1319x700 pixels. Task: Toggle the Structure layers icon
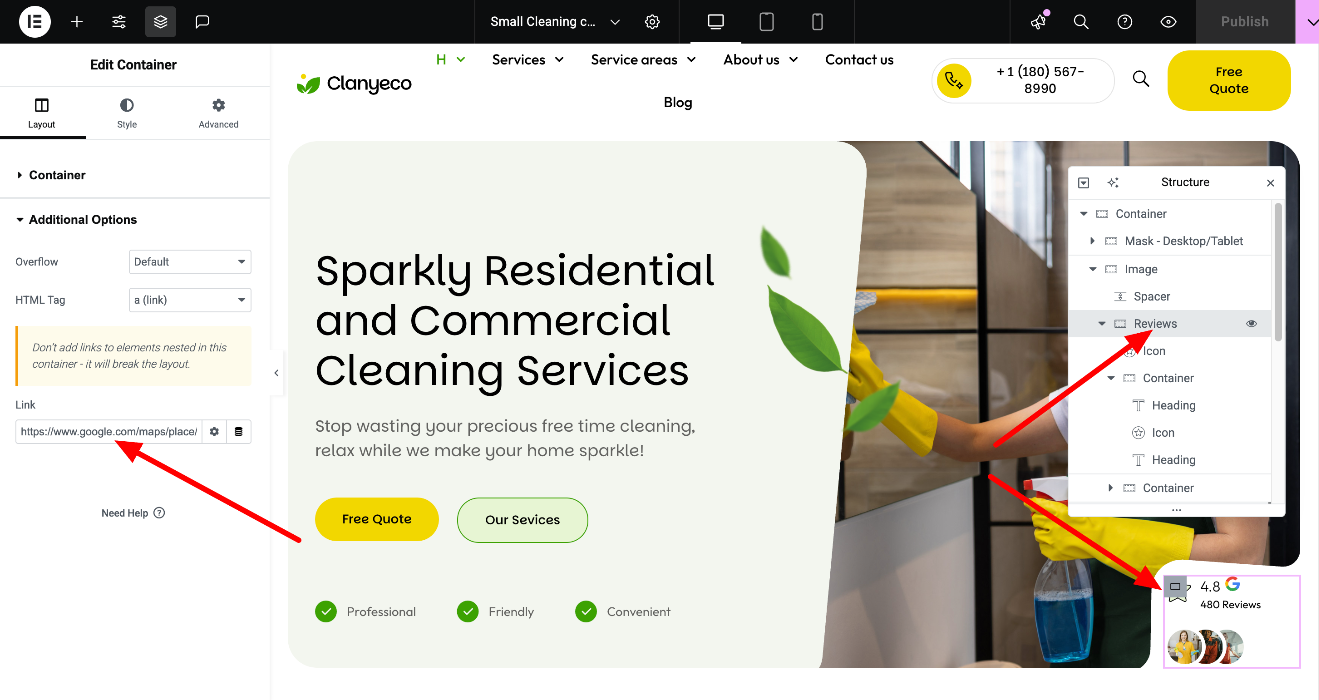pos(161,21)
